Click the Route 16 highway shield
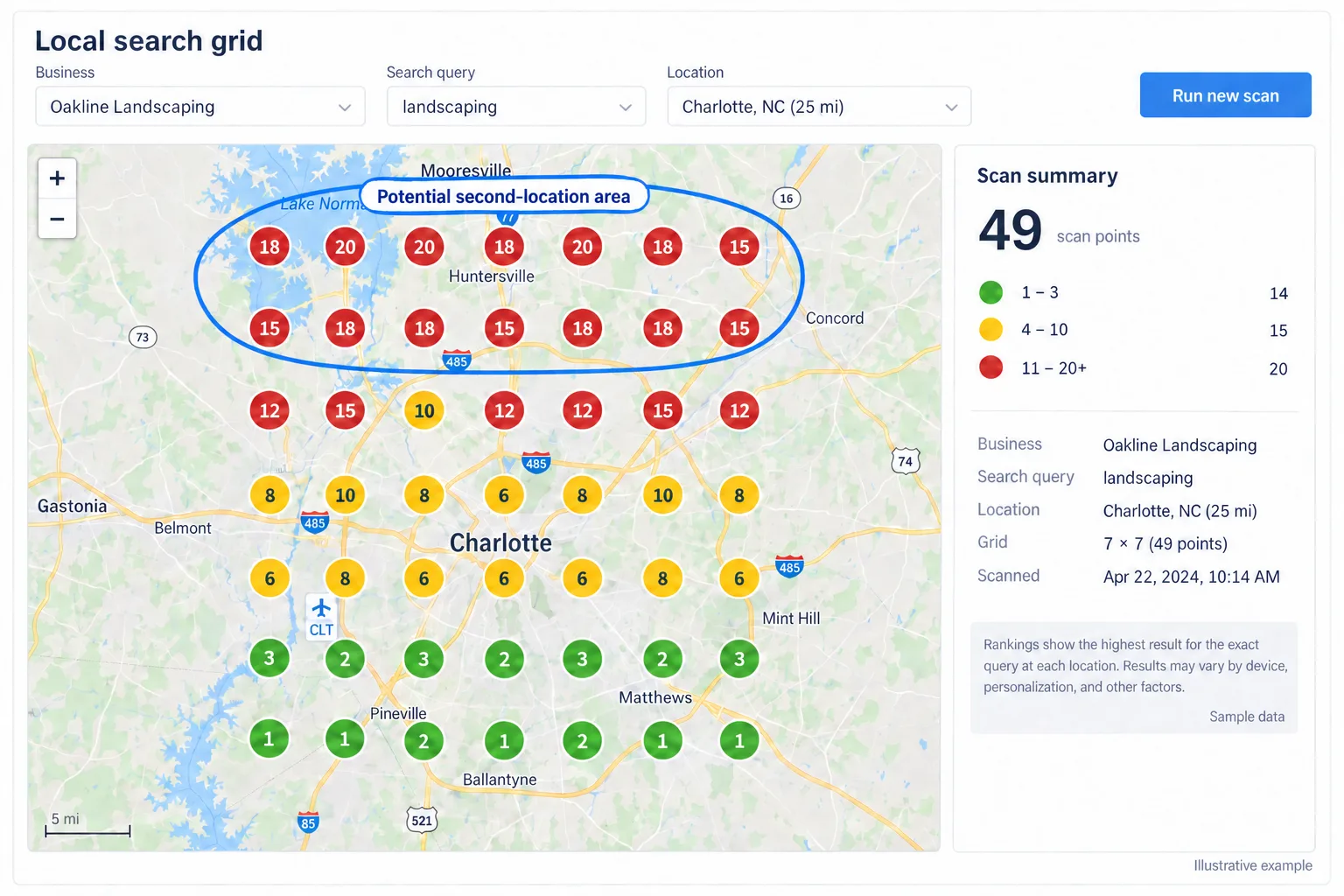1344x896 pixels. 787,199
